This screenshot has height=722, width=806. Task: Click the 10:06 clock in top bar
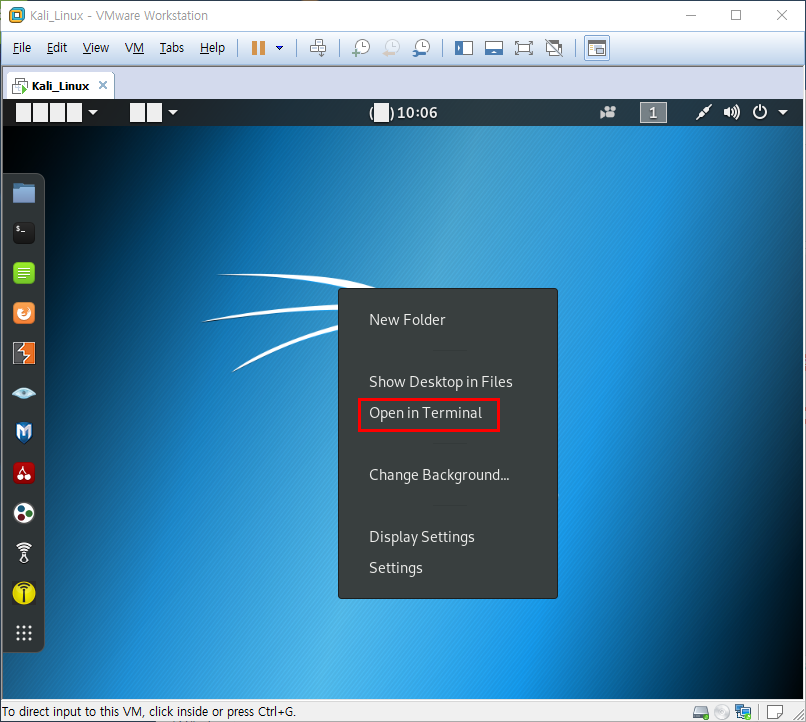(x=403, y=113)
